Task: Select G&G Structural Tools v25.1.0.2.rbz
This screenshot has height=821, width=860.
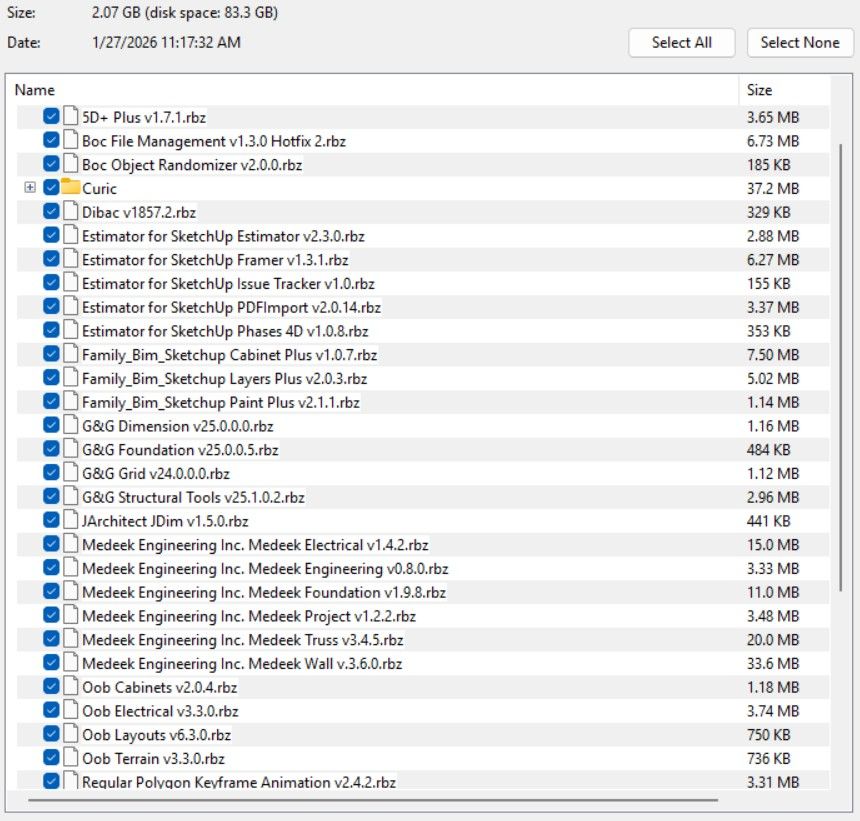Action: coord(193,497)
